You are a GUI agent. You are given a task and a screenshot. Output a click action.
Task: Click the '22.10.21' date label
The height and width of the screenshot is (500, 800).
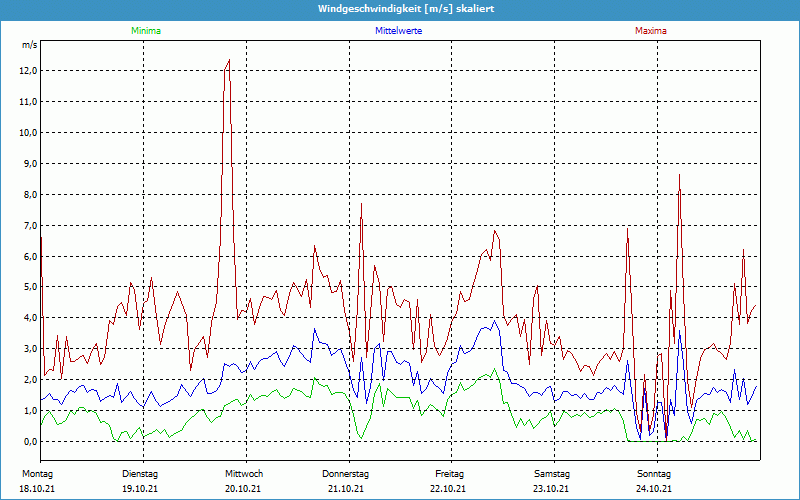448,489
